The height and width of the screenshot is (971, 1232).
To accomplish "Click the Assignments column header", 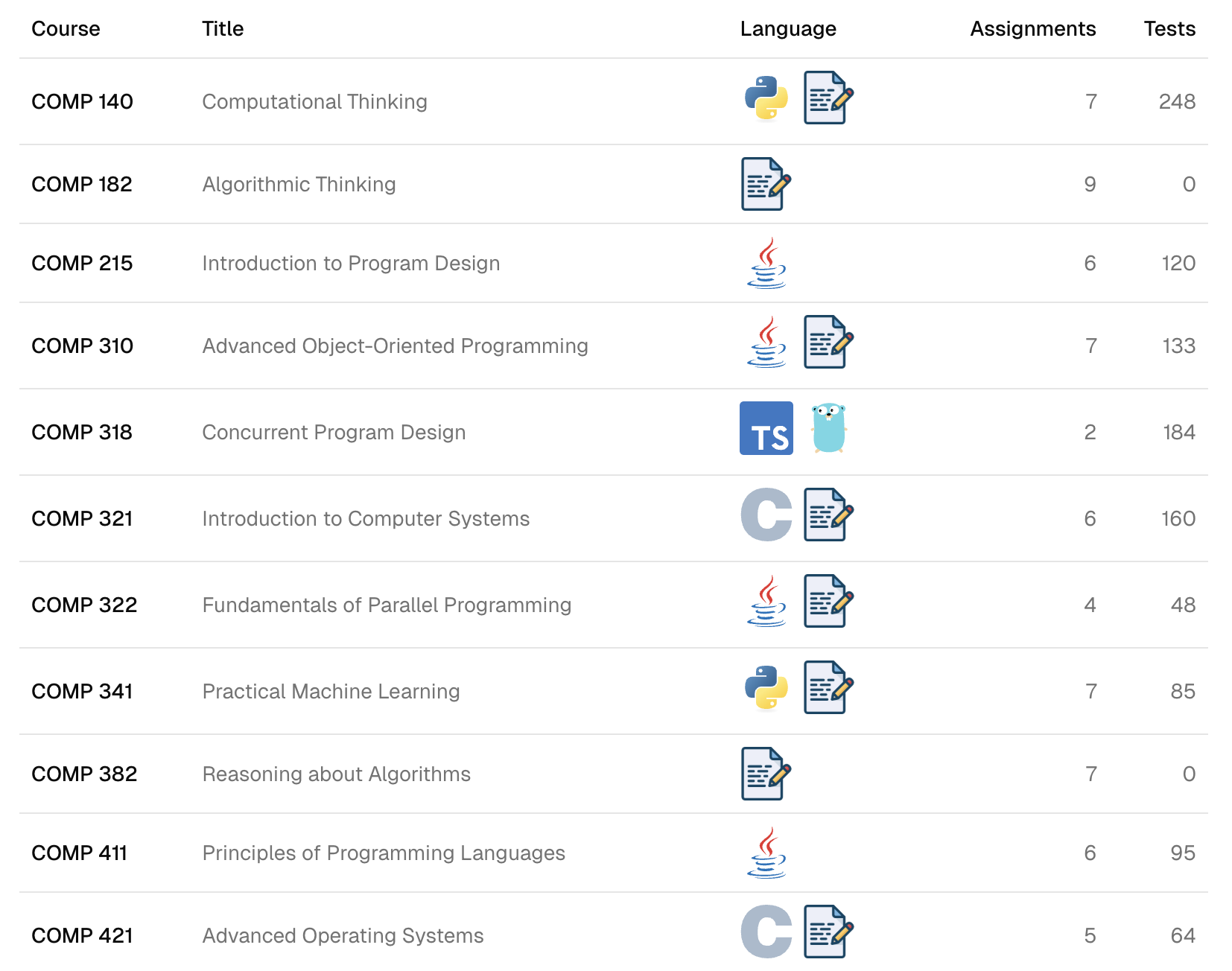I will [x=1032, y=29].
